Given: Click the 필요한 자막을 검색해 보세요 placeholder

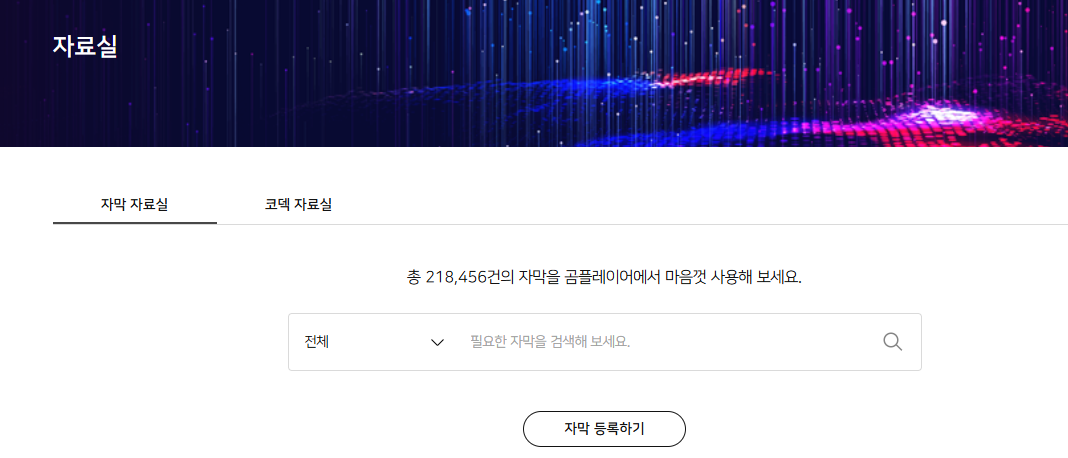Looking at the screenshot, I should [x=550, y=342].
